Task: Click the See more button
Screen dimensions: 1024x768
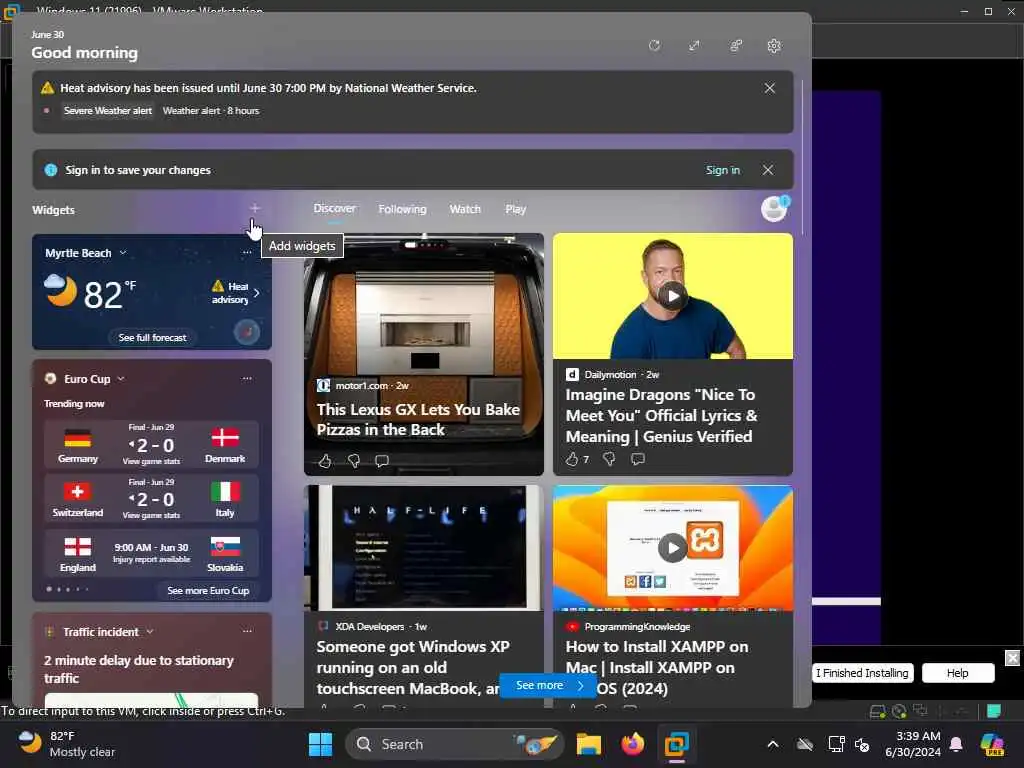Action: tap(548, 685)
